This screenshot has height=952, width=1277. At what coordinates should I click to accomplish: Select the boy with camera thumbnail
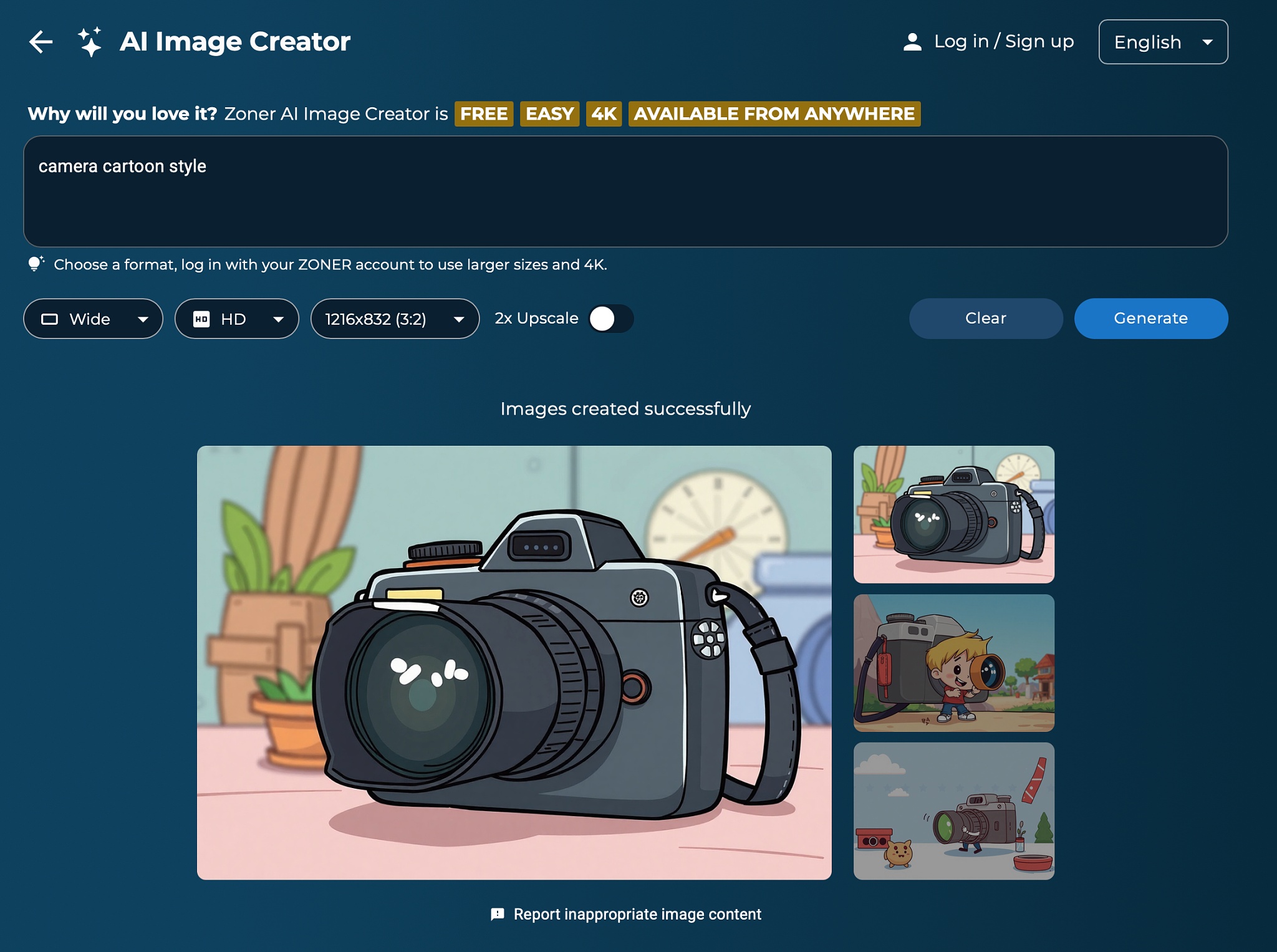(953, 663)
